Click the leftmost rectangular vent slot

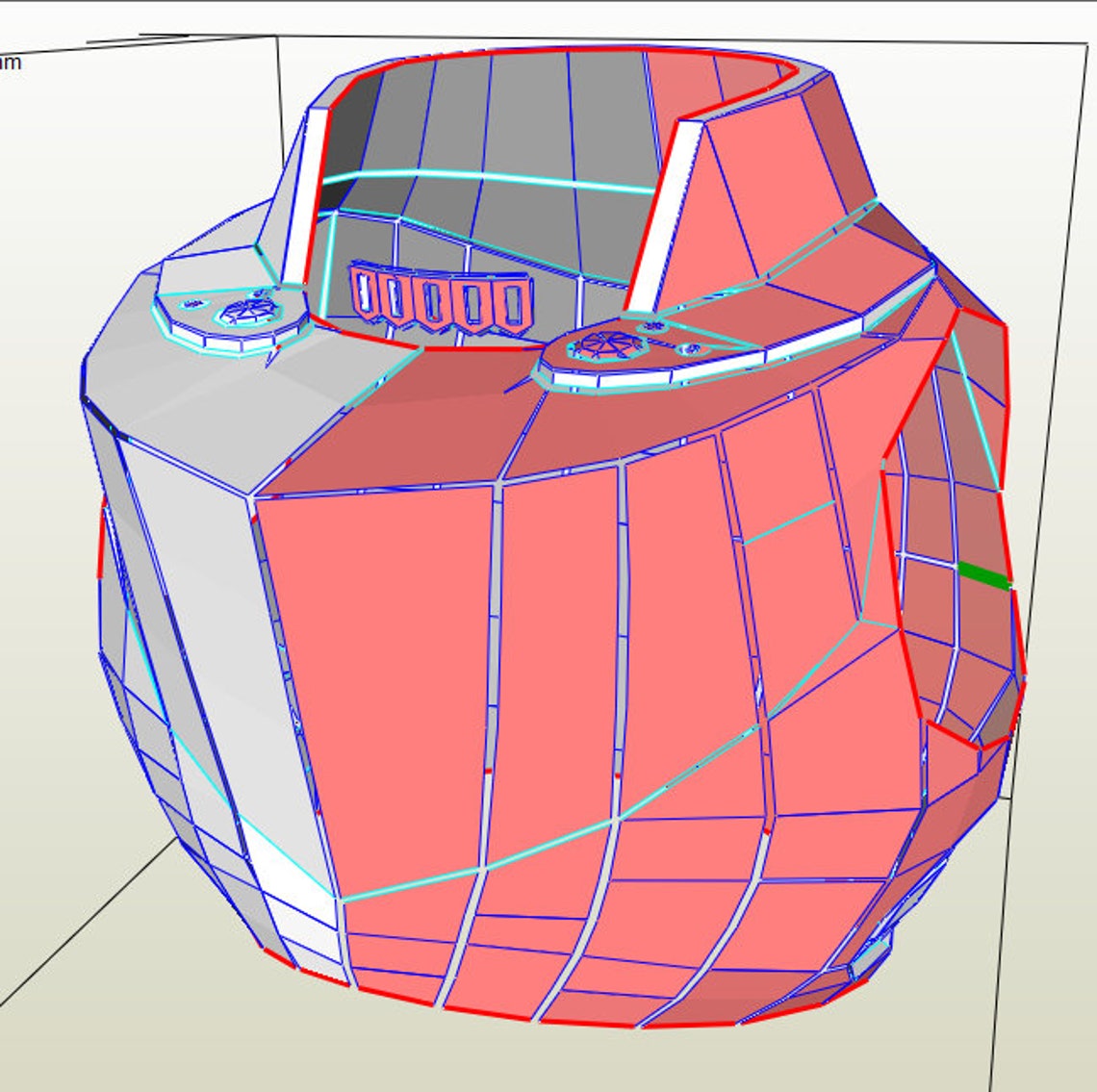click(364, 292)
